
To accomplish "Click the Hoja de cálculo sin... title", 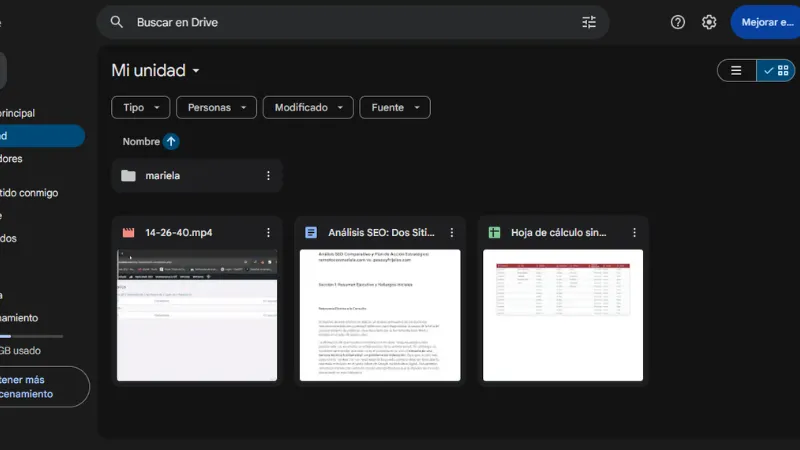I will pos(559,233).
